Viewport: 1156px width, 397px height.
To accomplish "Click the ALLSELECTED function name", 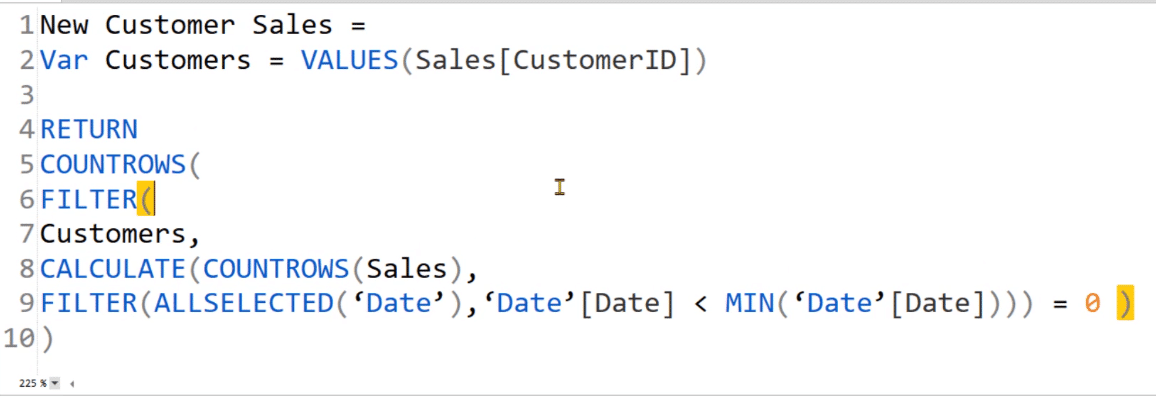I will pos(235,304).
